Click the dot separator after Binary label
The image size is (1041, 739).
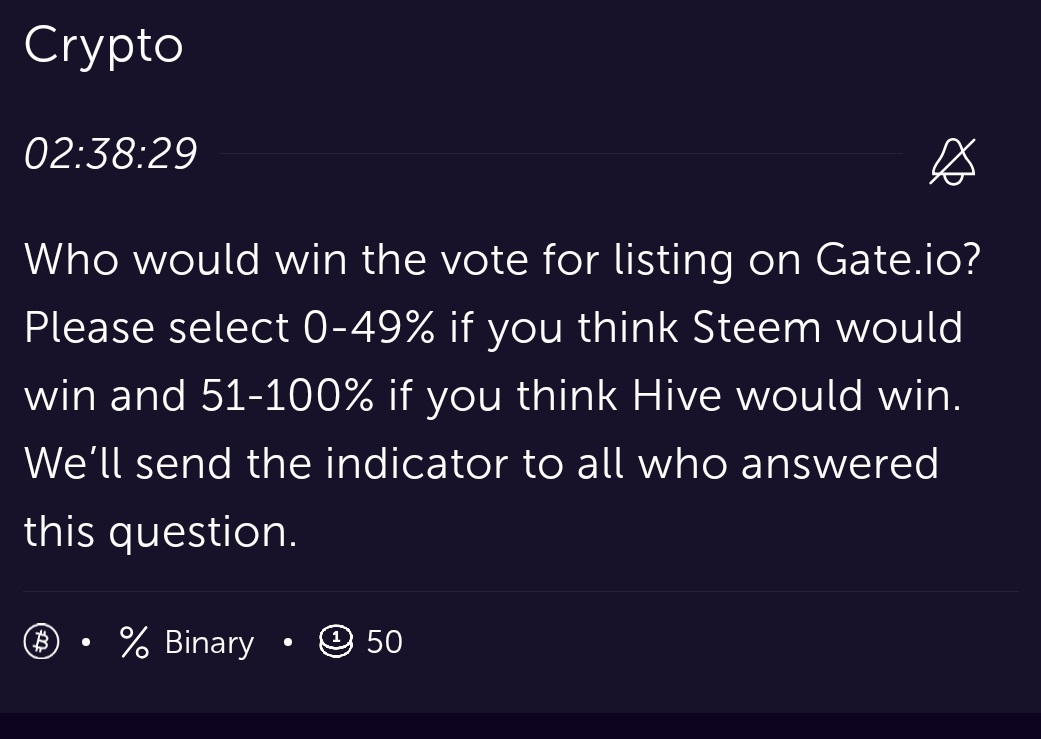287,642
